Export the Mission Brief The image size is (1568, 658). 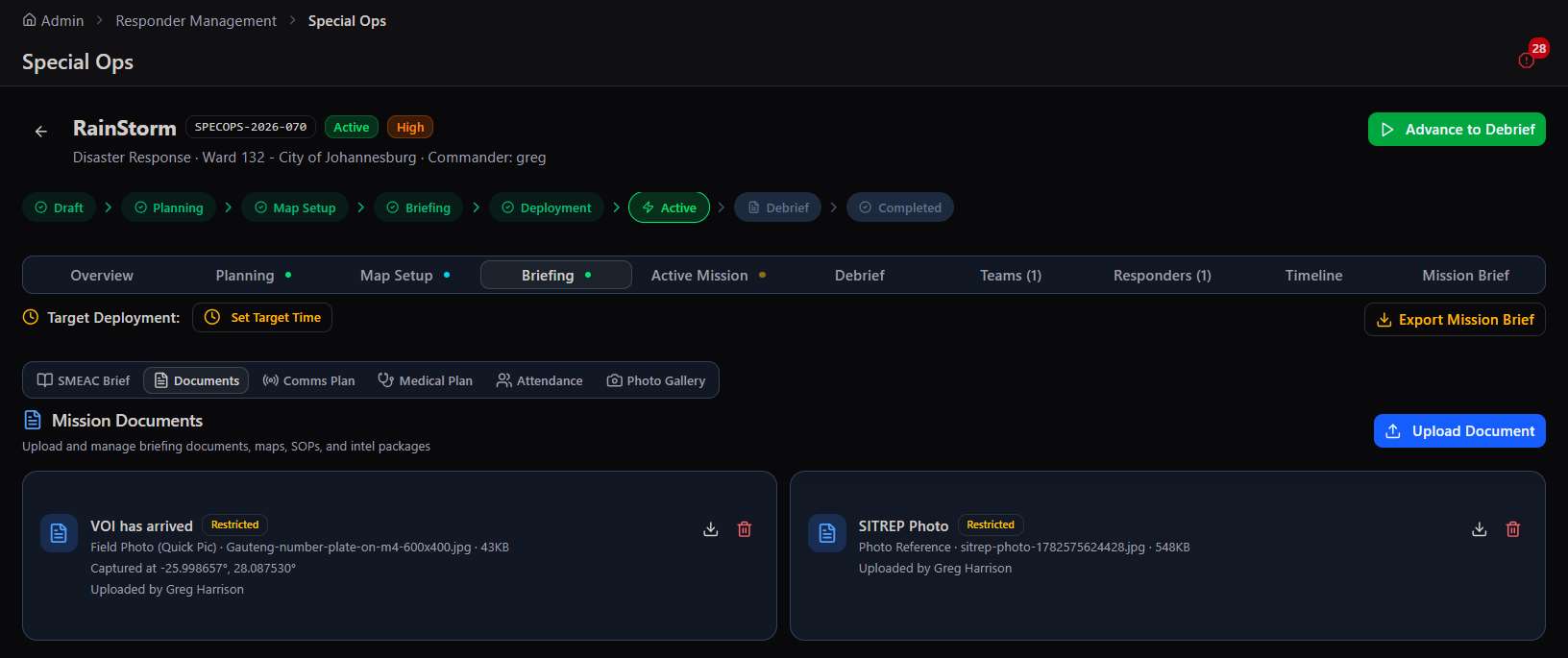[x=1455, y=320]
